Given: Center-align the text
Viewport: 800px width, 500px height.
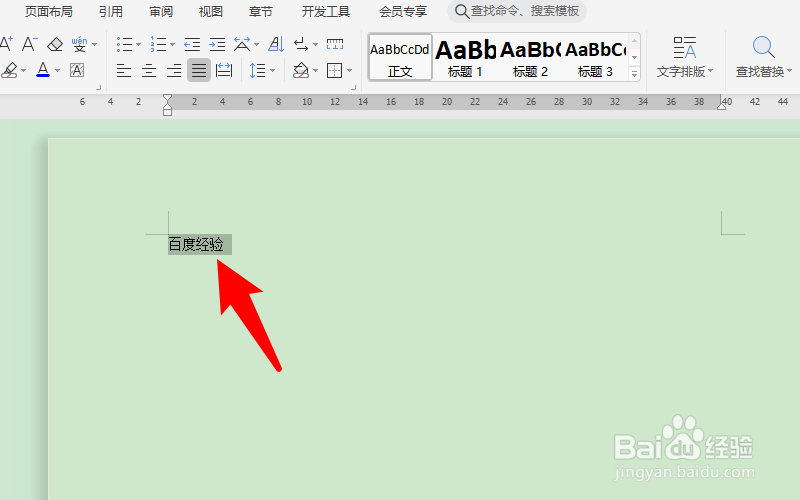Looking at the screenshot, I should coord(148,70).
